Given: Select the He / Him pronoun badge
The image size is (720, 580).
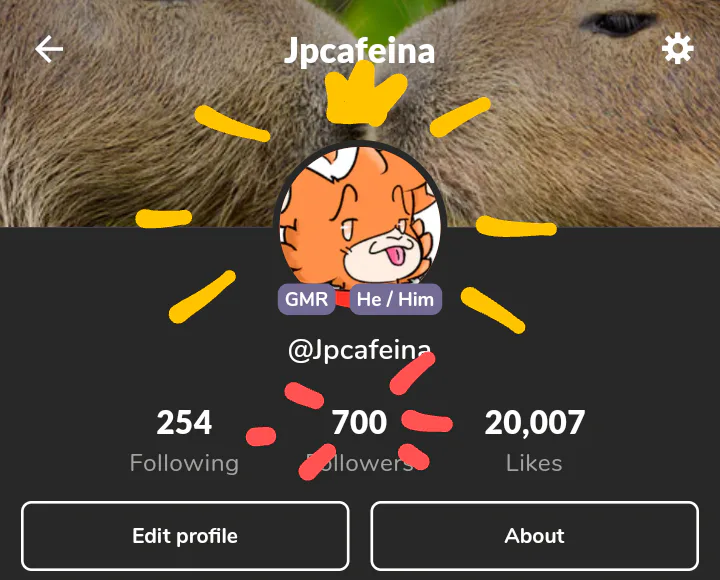Looking at the screenshot, I should [395, 299].
